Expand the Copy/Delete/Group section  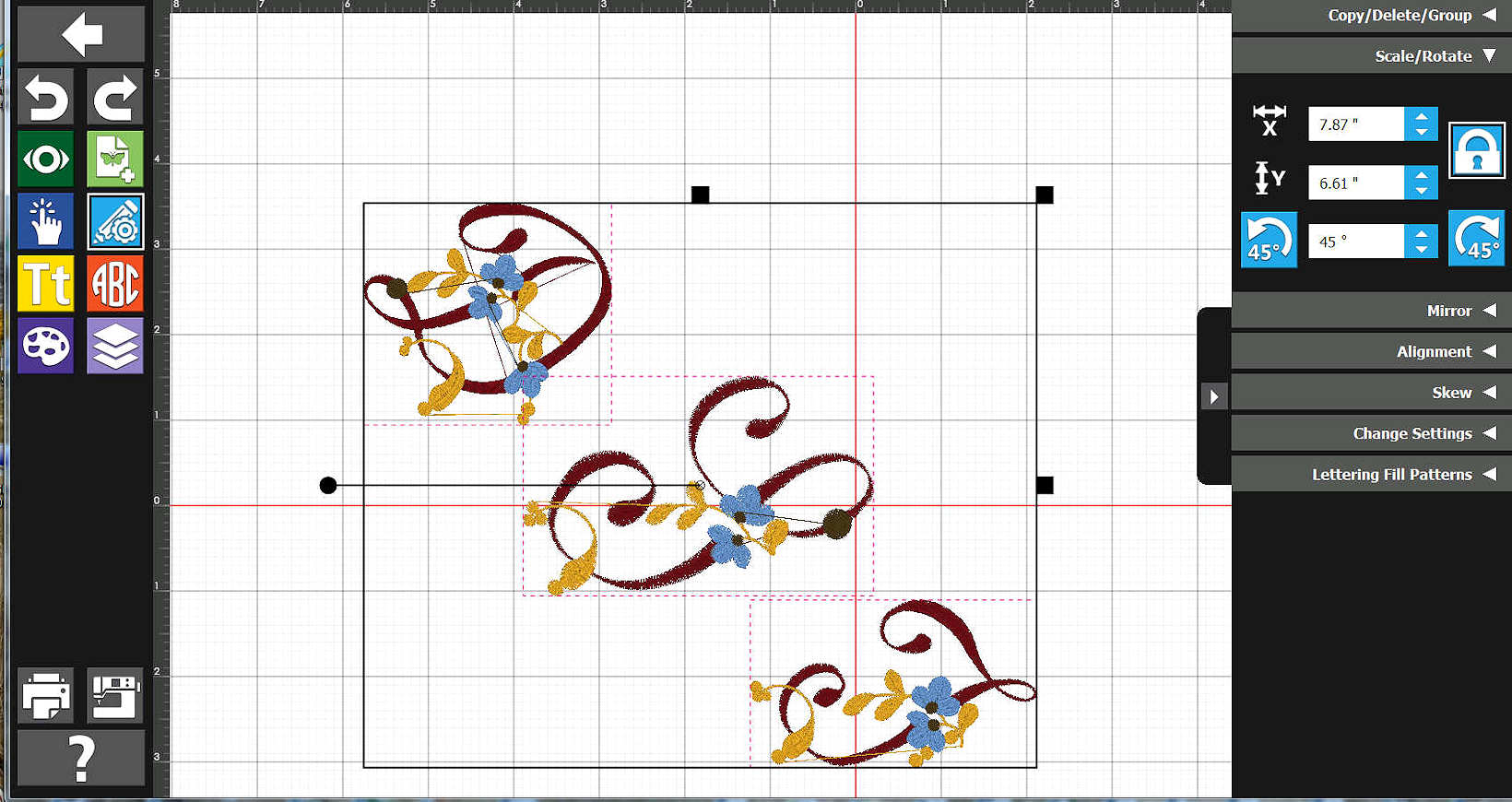[x=1371, y=16]
